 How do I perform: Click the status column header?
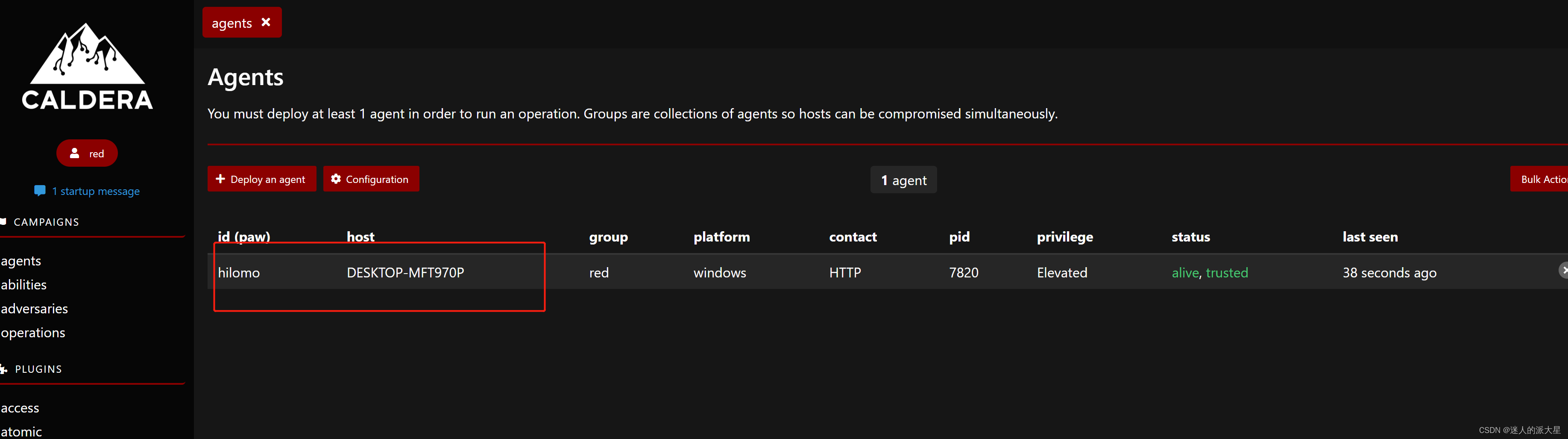click(x=1190, y=237)
